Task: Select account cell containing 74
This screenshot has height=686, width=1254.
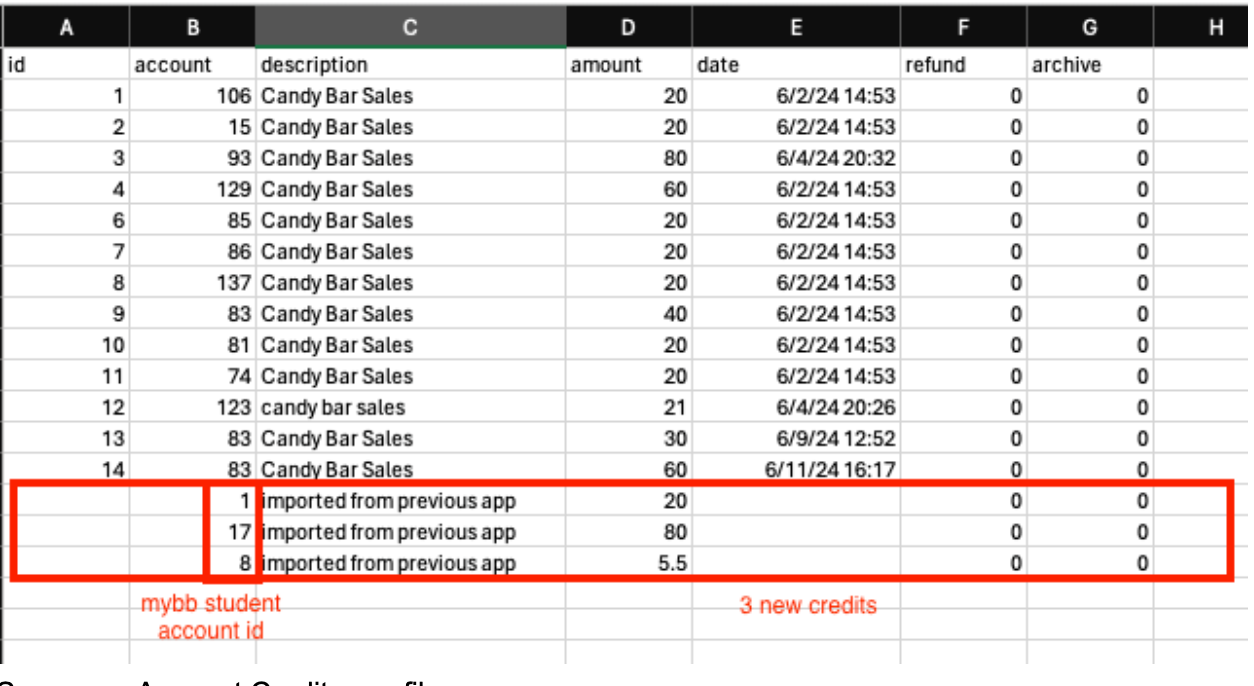Action: (x=193, y=376)
